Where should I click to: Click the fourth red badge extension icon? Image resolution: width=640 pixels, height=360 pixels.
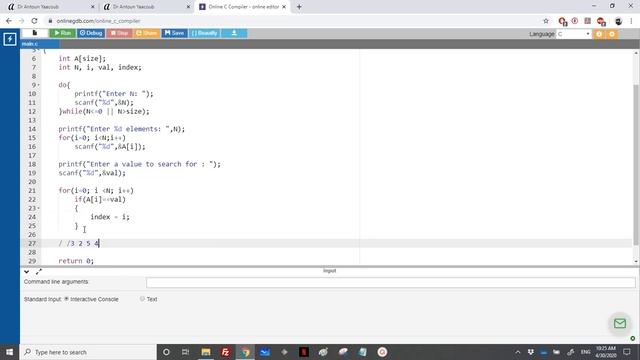pos(601,21)
